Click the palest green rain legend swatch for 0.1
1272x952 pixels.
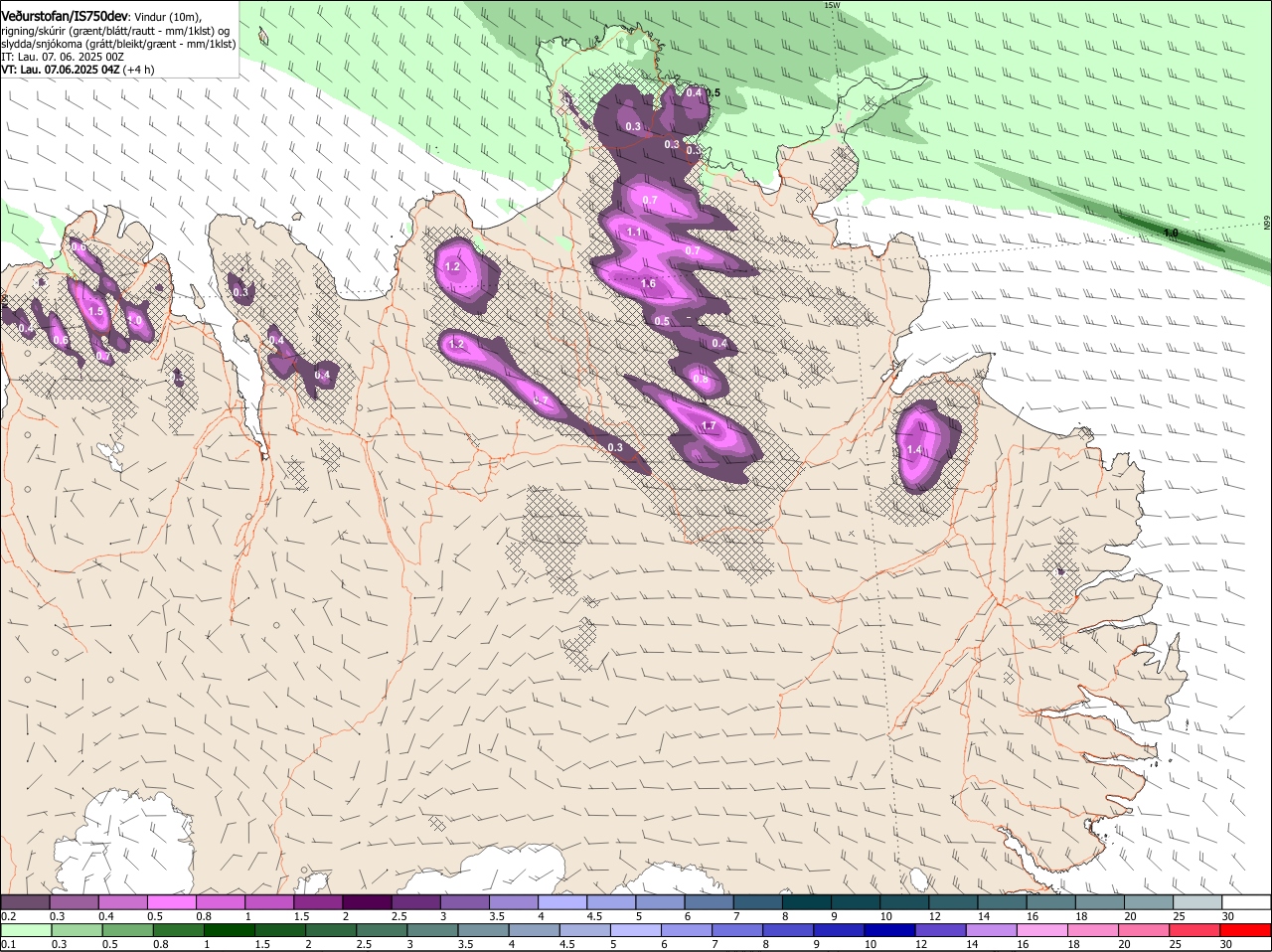click(26, 930)
